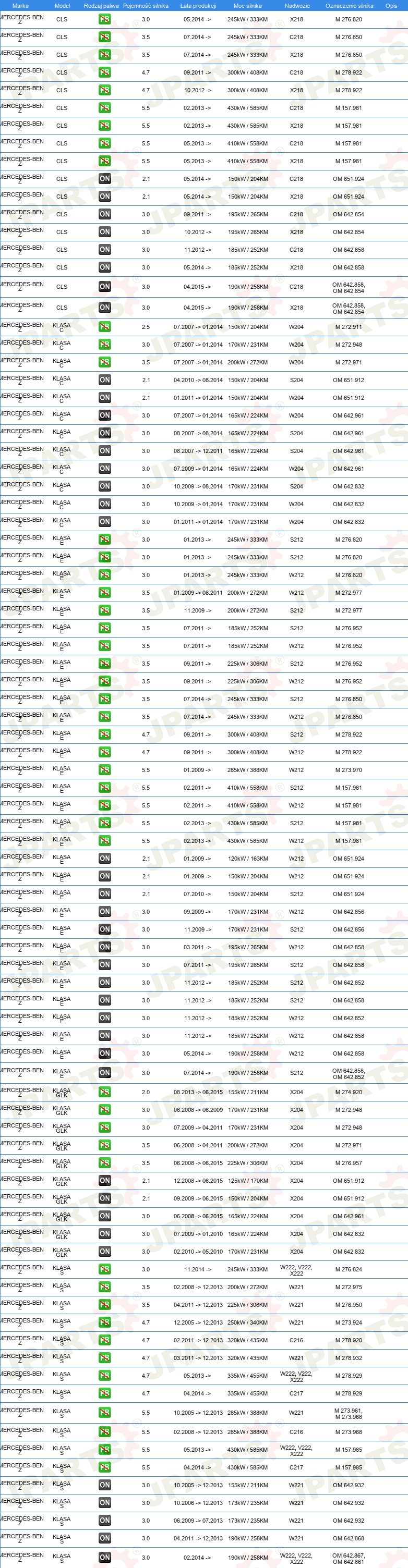
Task: Click the petrol icon in the Klasa C M 272.971 row
Action: pos(105,362)
